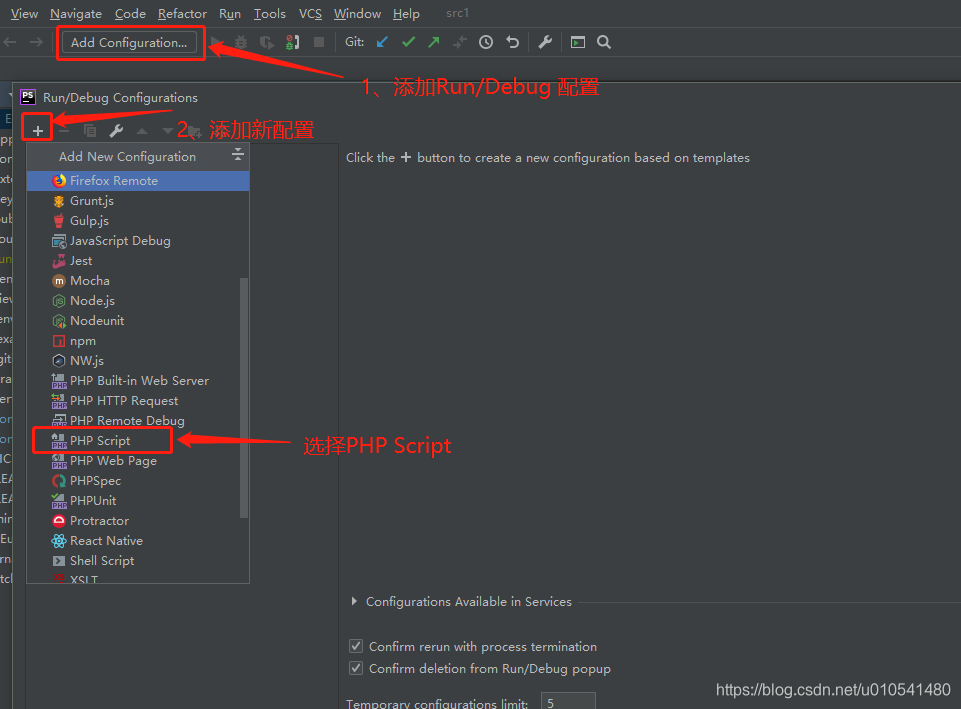Click the minus remove configuration icon
This screenshot has width=961, height=709.
64,131
